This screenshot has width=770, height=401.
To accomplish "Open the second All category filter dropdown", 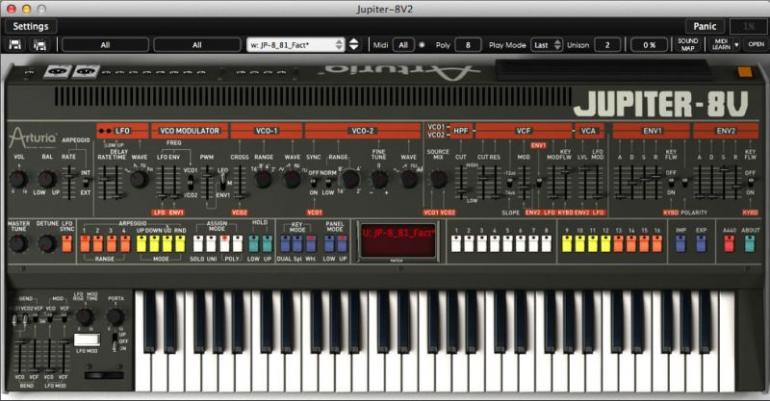I will coord(197,45).
